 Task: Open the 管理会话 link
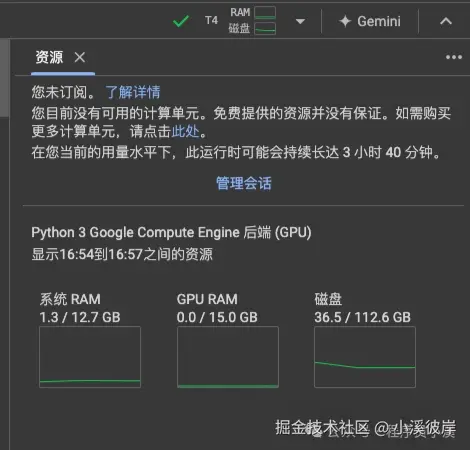pyautogui.click(x=244, y=183)
